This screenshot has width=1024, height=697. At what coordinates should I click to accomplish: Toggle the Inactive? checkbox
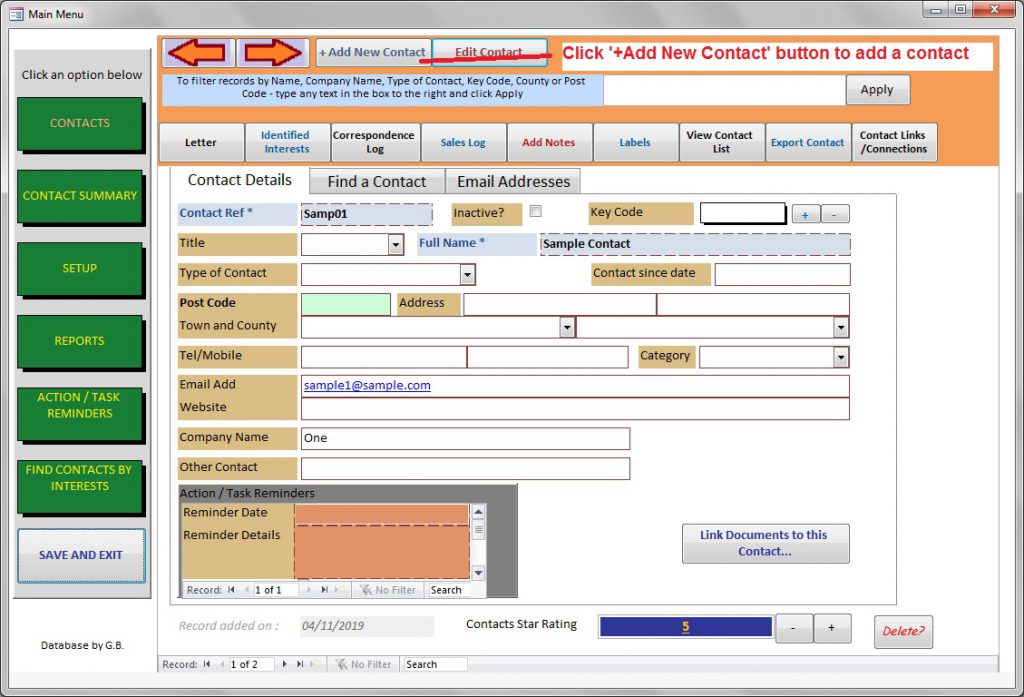tap(535, 212)
